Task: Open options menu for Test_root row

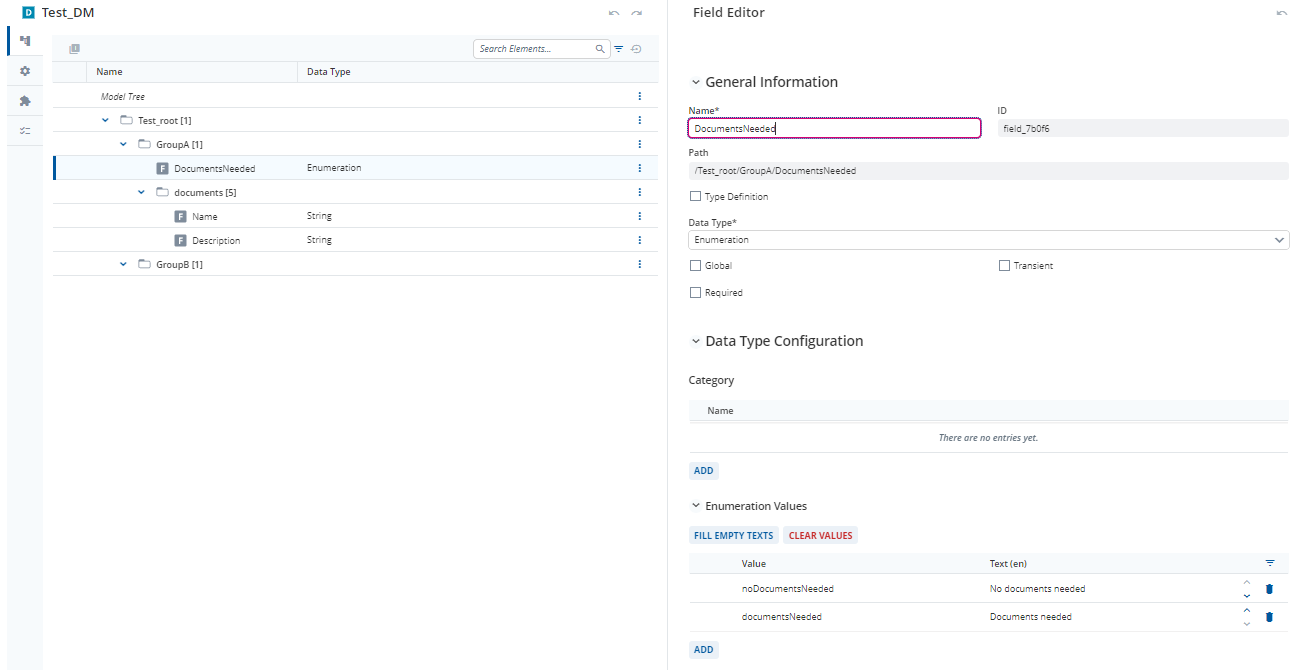Action: (x=640, y=120)
